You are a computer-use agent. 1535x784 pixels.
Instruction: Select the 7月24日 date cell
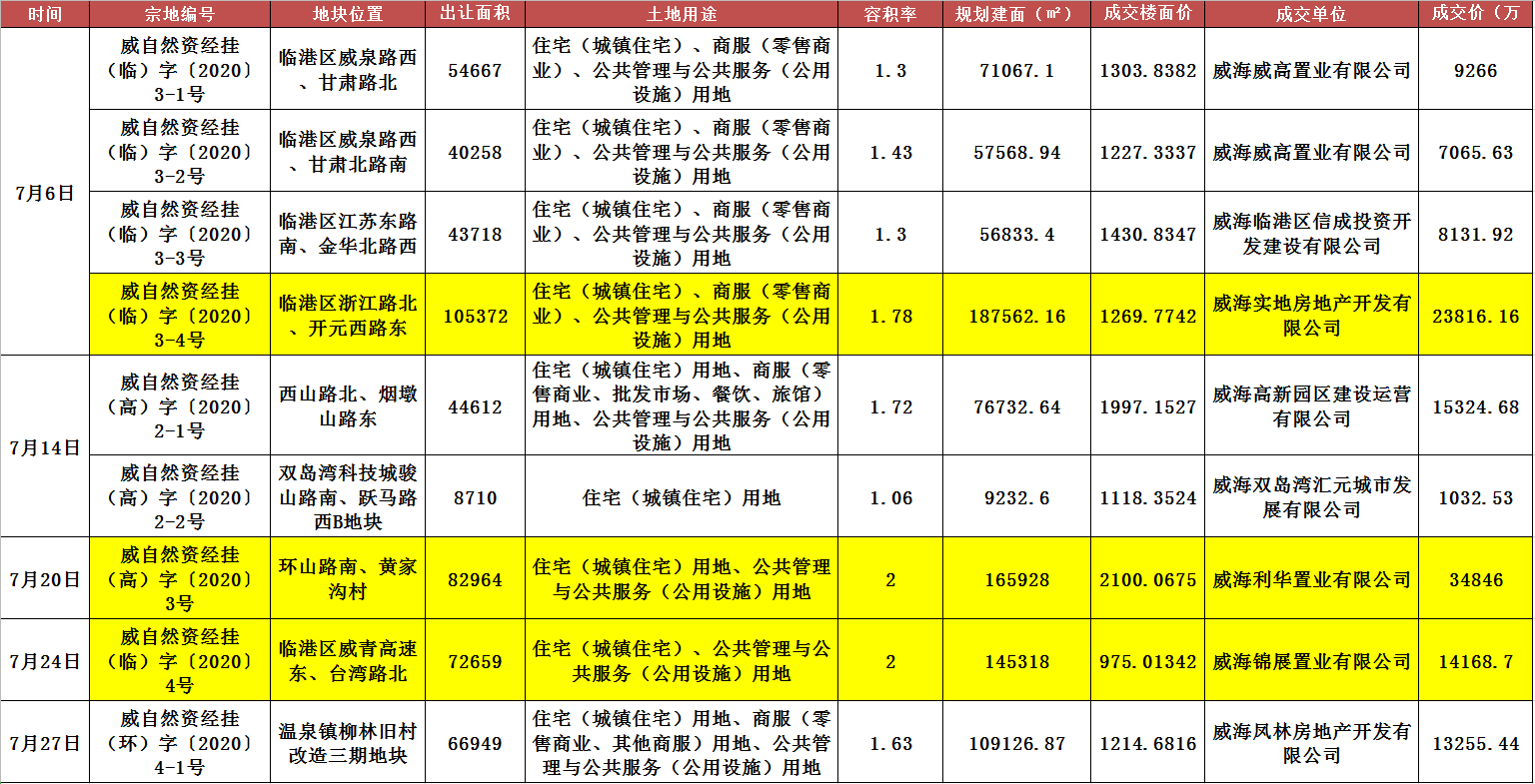[x=45, y=661]
